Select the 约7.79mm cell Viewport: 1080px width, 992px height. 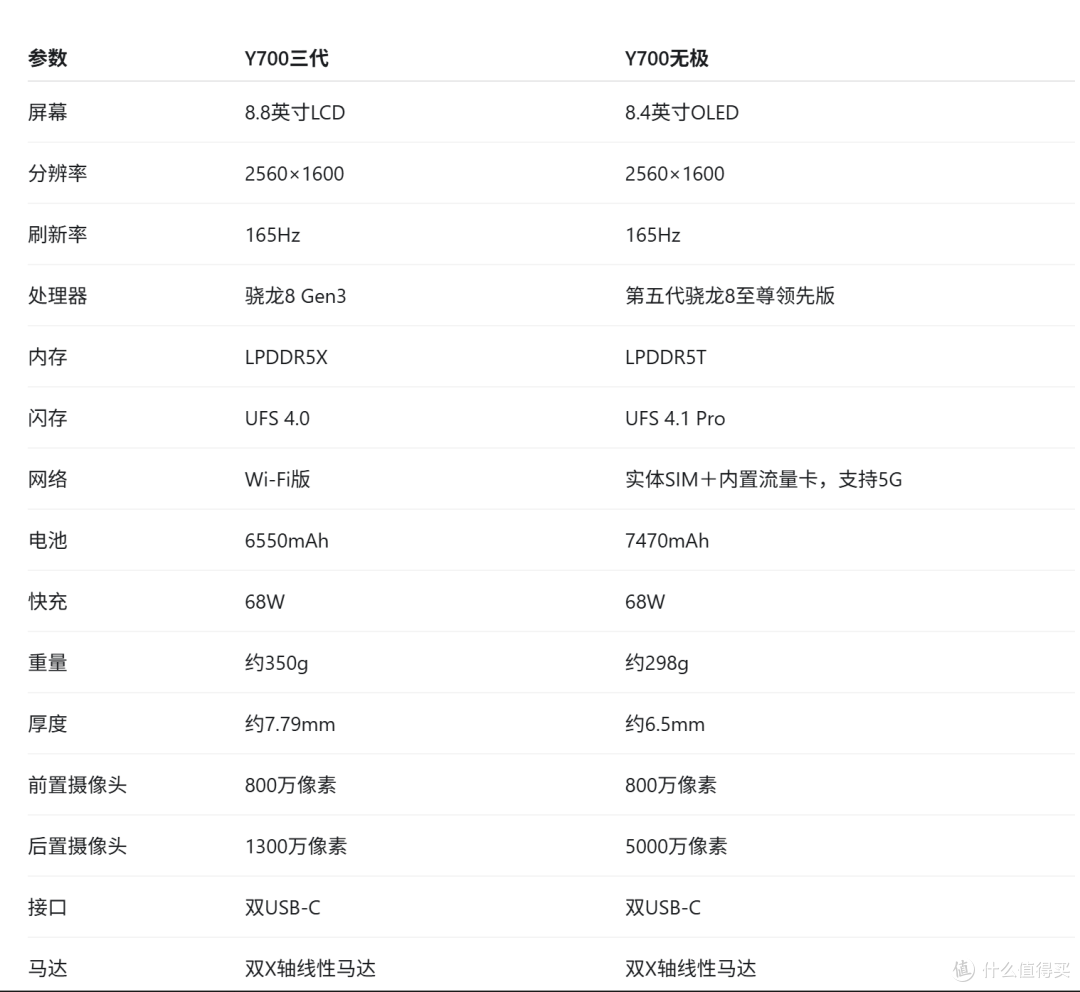click(x=290, y=724)
